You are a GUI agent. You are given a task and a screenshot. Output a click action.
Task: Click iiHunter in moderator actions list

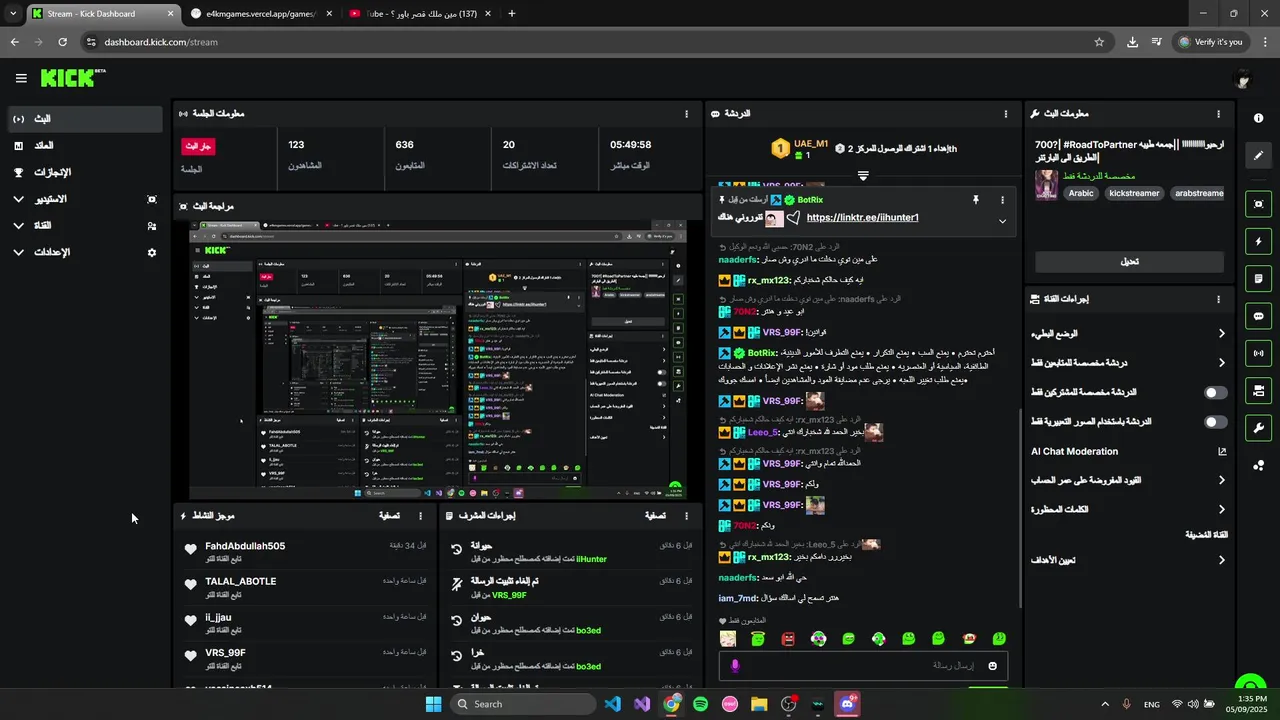pyautogui.click(x=591, y=559)
